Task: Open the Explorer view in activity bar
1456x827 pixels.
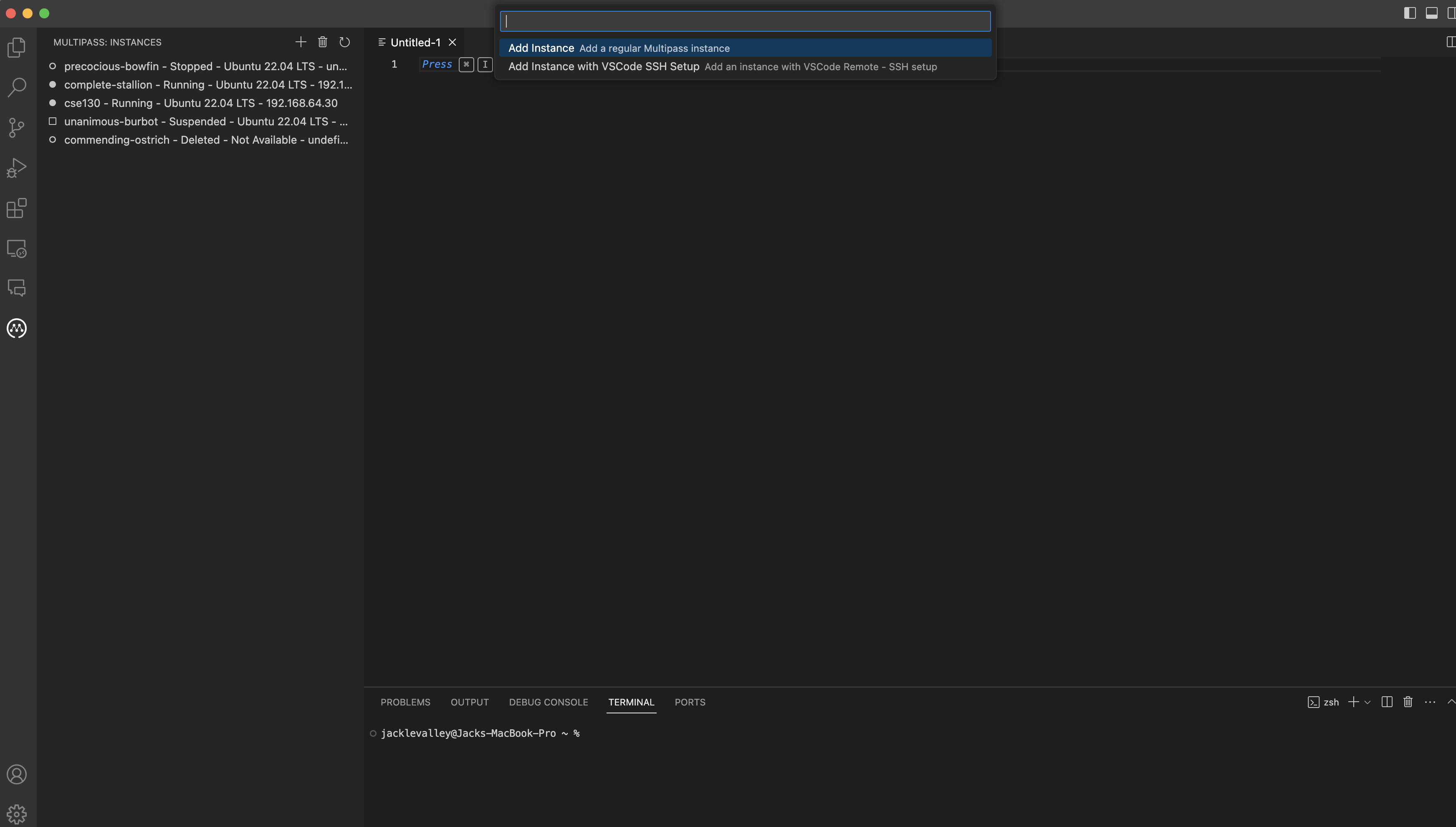Action: [16, 47]
